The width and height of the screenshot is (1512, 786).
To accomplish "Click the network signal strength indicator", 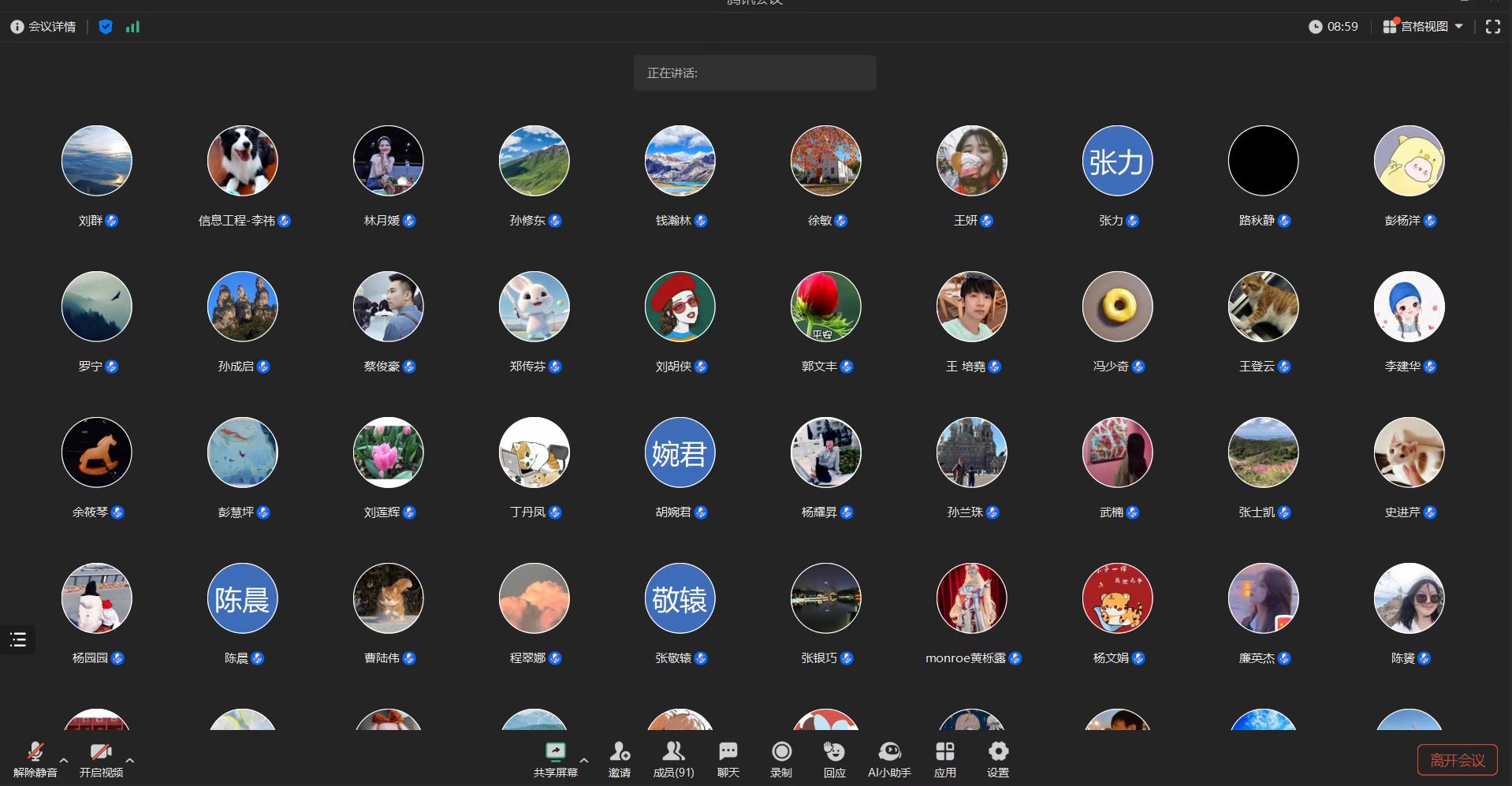I will click(x=132, y=27).
